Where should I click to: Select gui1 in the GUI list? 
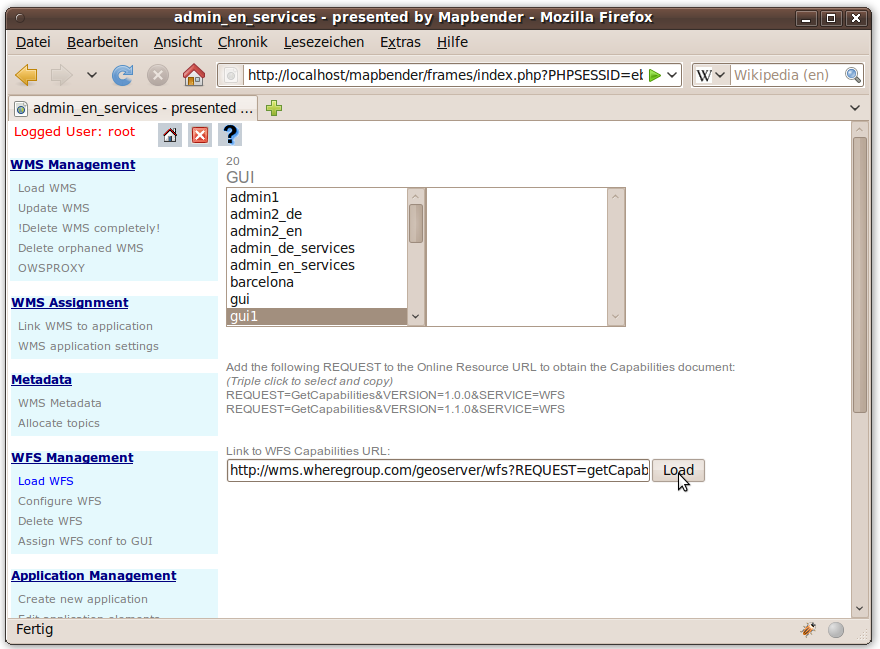pyautogui.click(x=317, y=316)
